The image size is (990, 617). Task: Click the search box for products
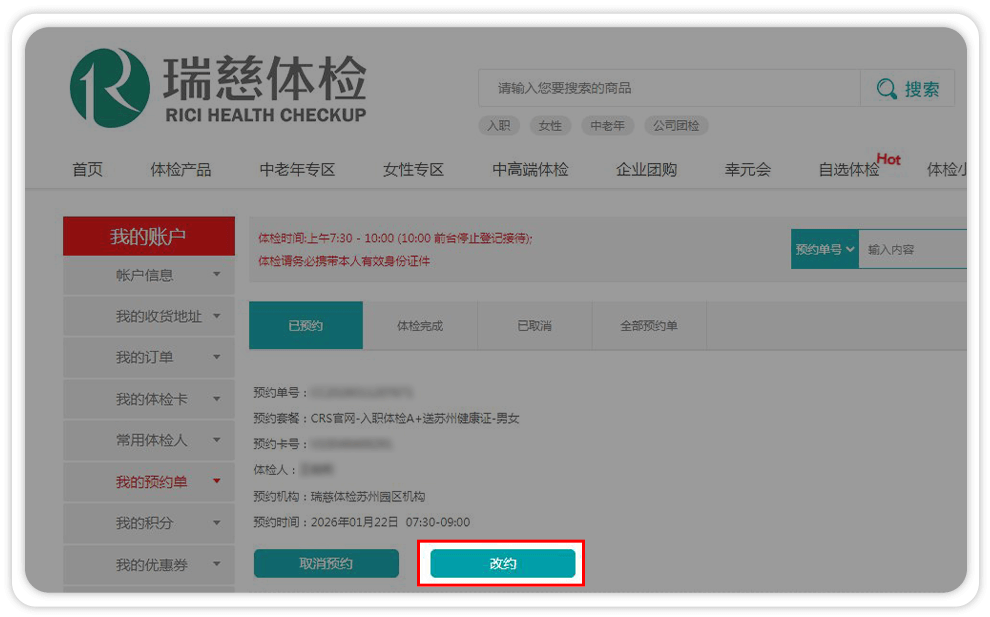tap(668, 88)
